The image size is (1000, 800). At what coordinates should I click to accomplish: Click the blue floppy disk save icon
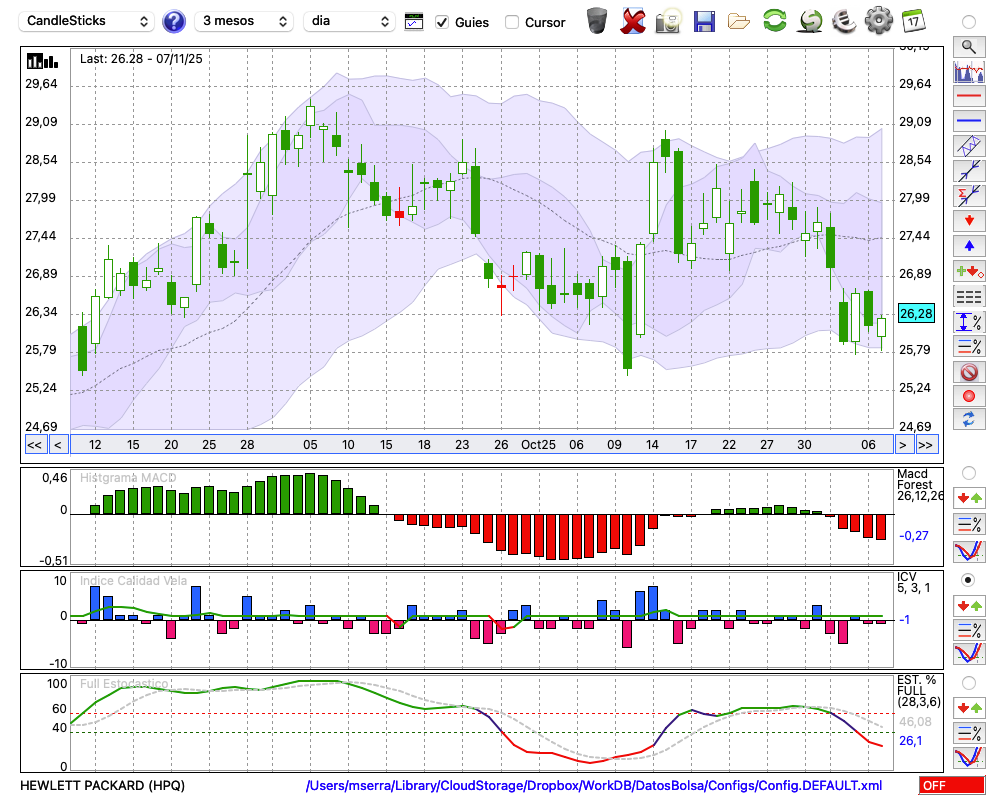704,21
